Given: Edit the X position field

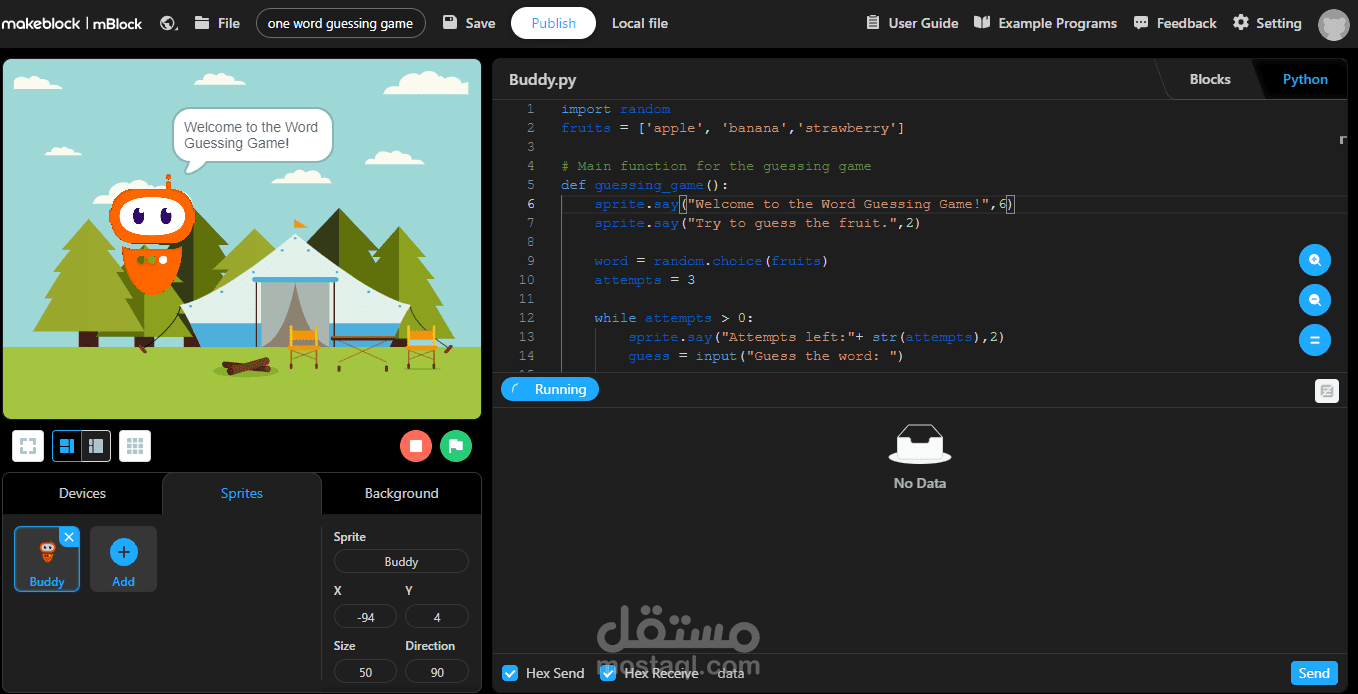Looking at the screenshot, I should [365, 617].
